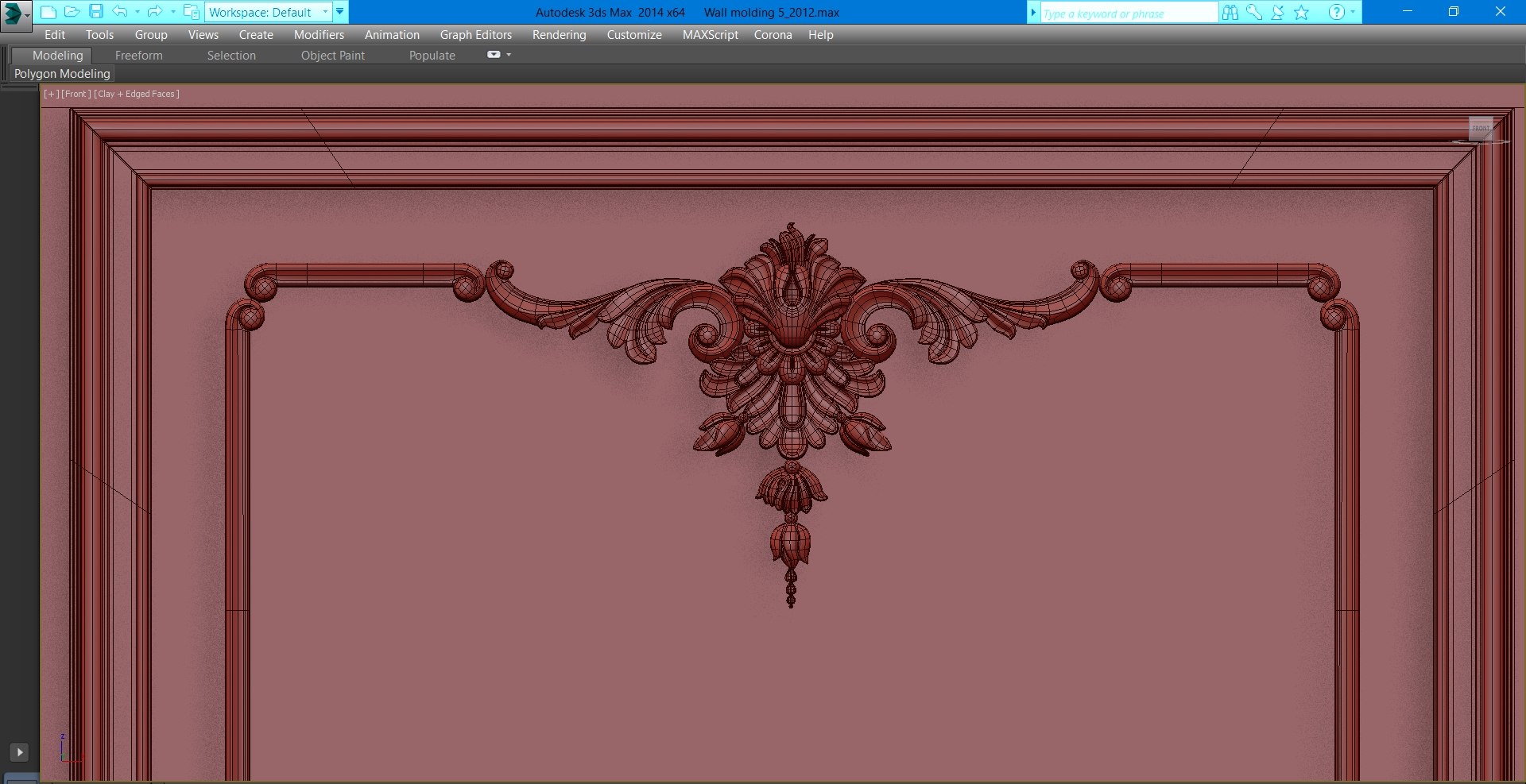This screenshot has height=784, width=1526.
Task: Open the Corona menu
Action: click(773, 35)
